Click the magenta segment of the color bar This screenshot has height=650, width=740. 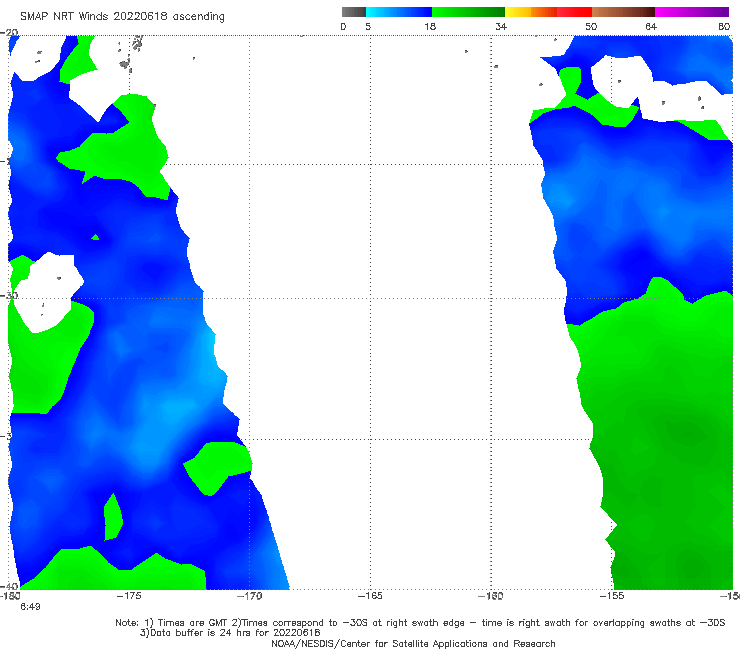coord(692,12)
